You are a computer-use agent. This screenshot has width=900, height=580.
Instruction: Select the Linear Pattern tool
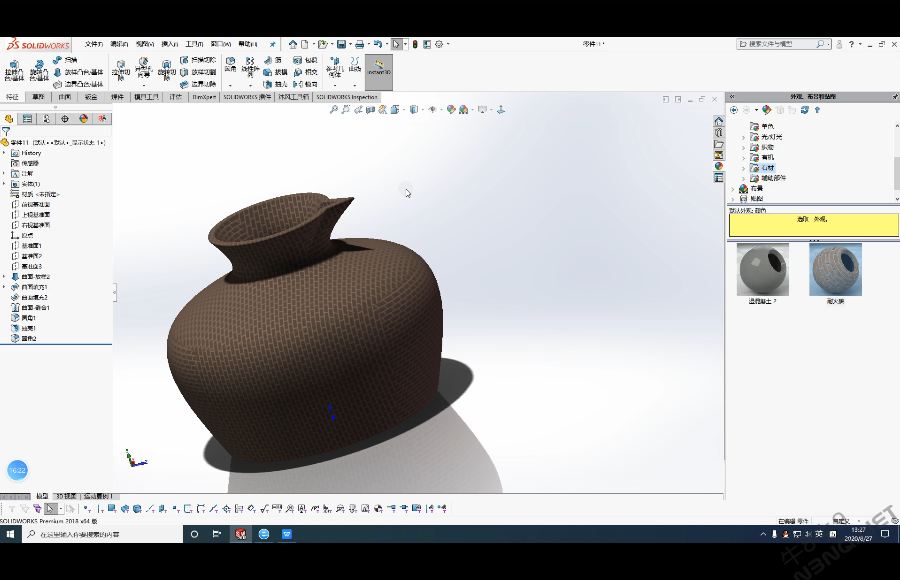[x=250, y=65]
